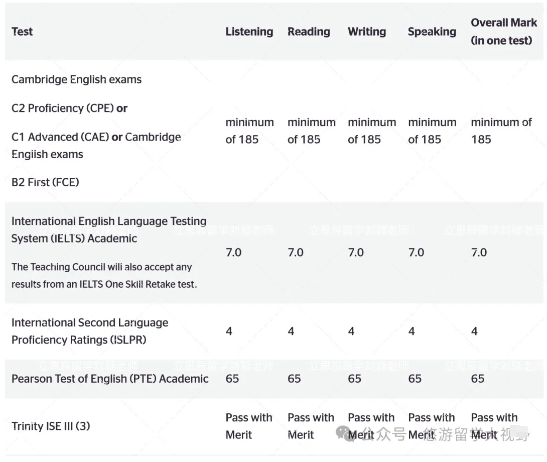Select the Trinity ISE III (3) text
The width and height of the screenshot is (547, 462).
[51, 426]
